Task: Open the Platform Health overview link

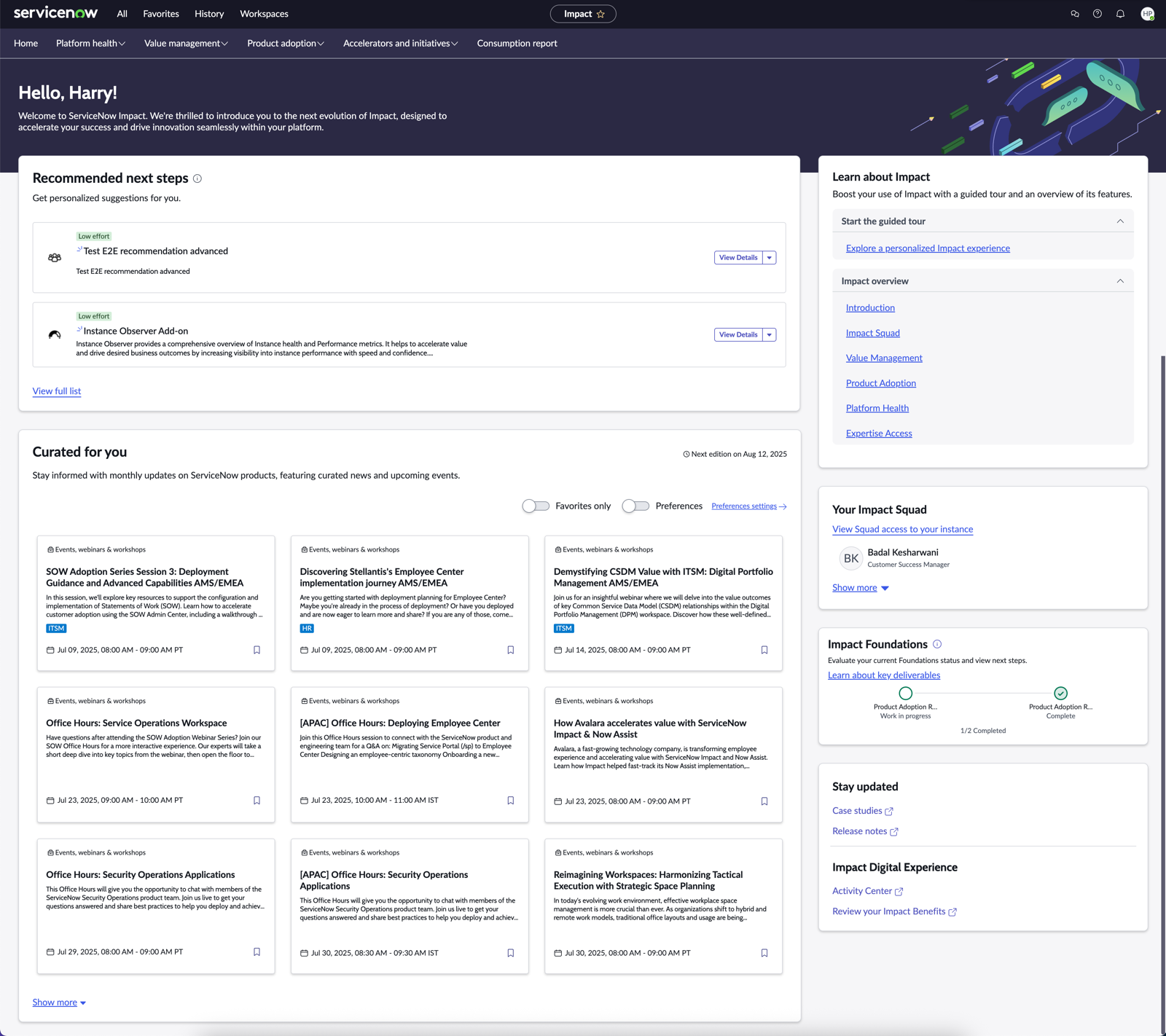Action: [x=877, y=409]
